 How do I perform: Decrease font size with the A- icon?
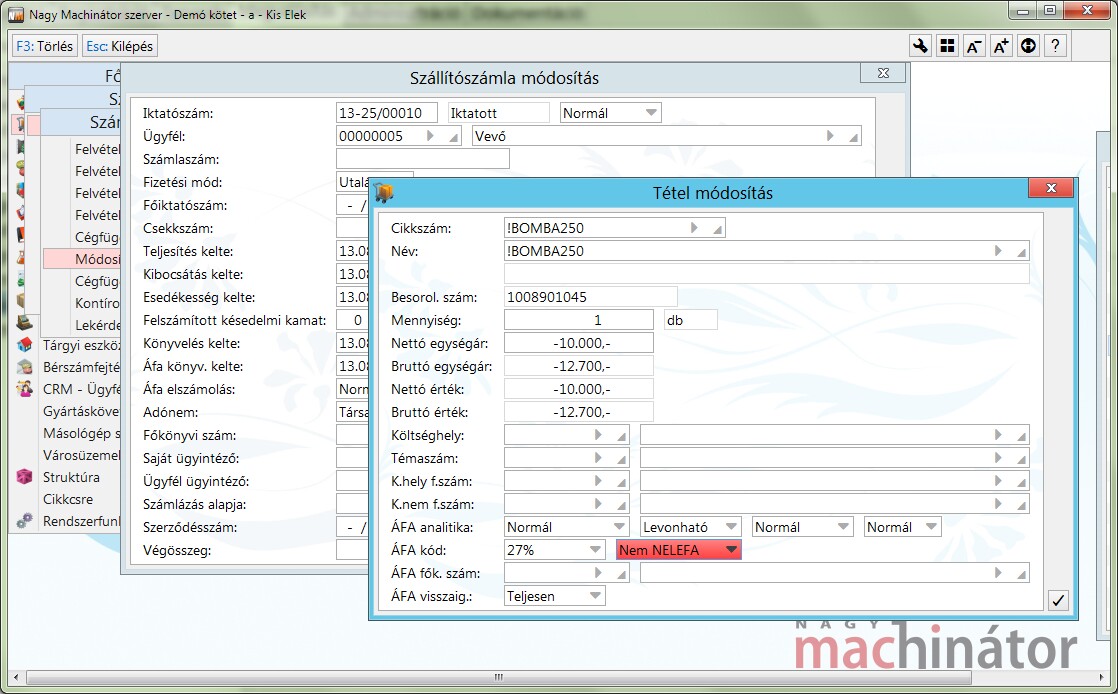click(974, 46)
